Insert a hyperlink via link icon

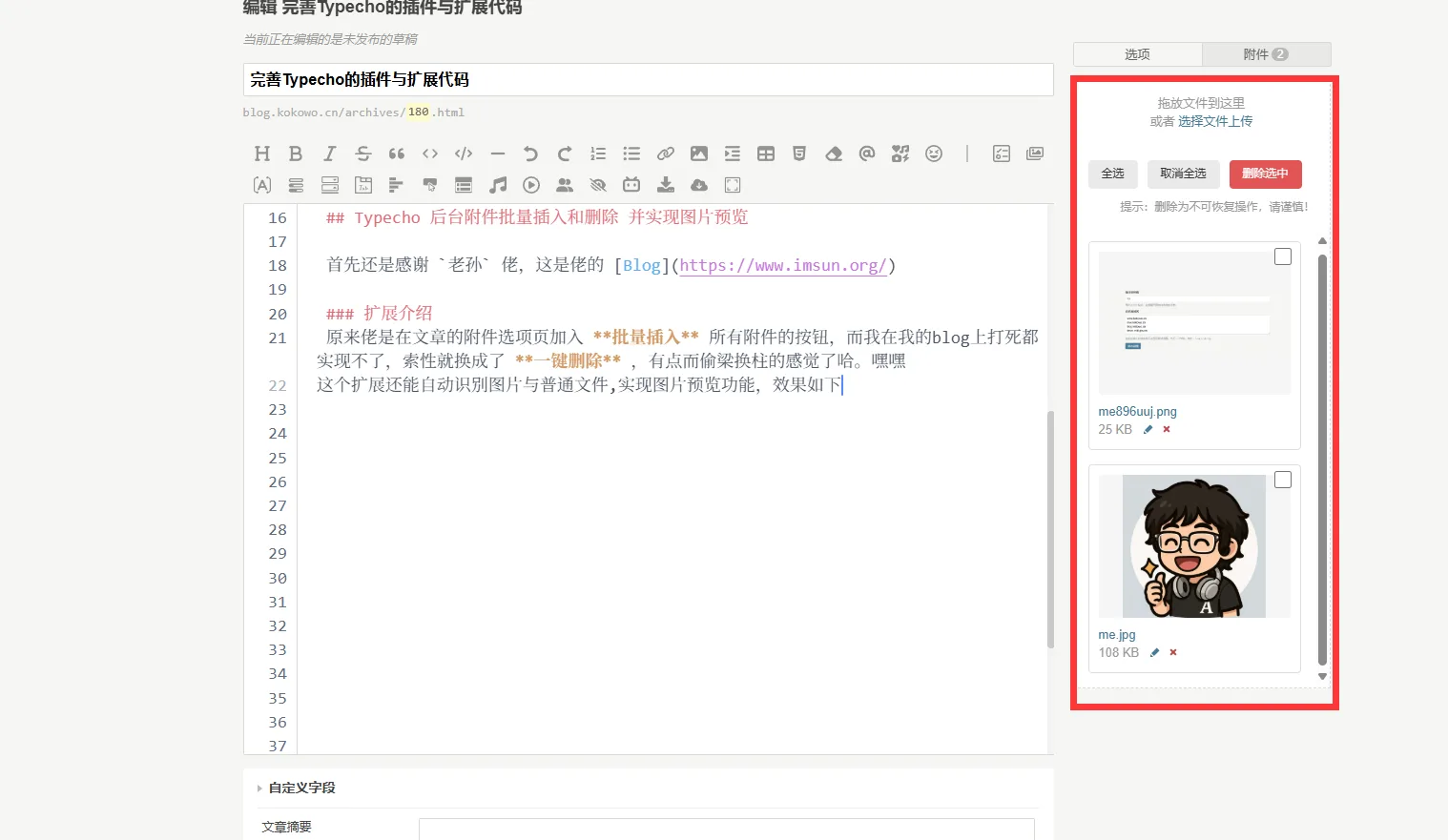click(666, 154)
